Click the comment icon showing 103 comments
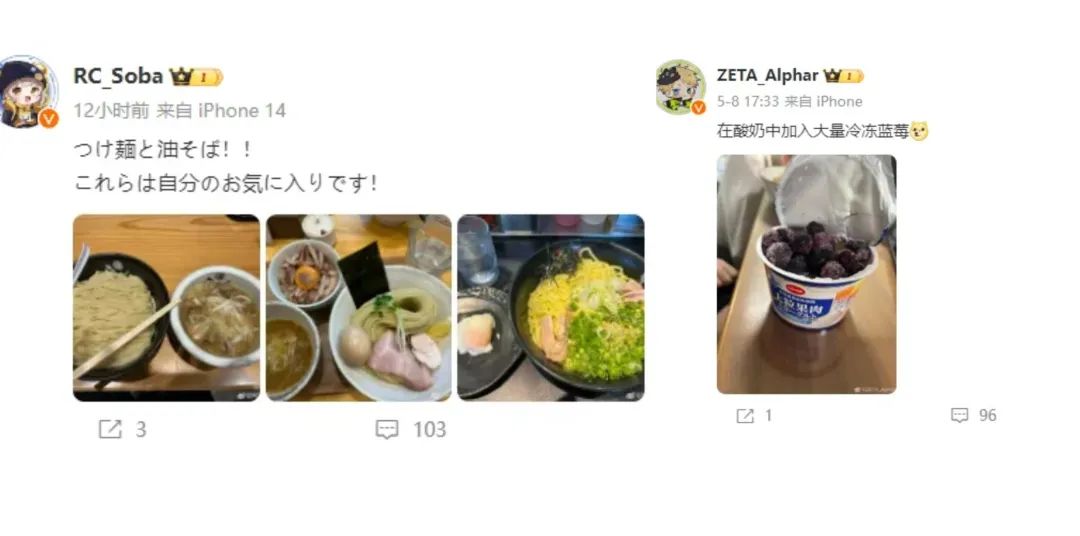Viewport: 1080px width, 536px height. click(387, 430)
